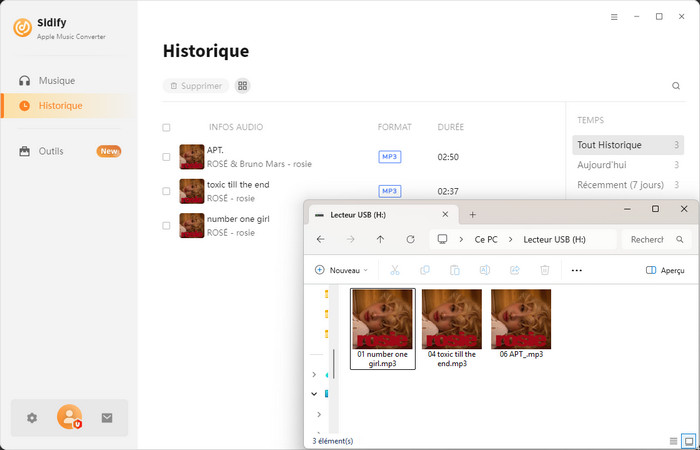Image resolution: width=700 pixels, height=450 pixels.
Task: Click the Supprimer button
Action: click(x=195, y=86)
